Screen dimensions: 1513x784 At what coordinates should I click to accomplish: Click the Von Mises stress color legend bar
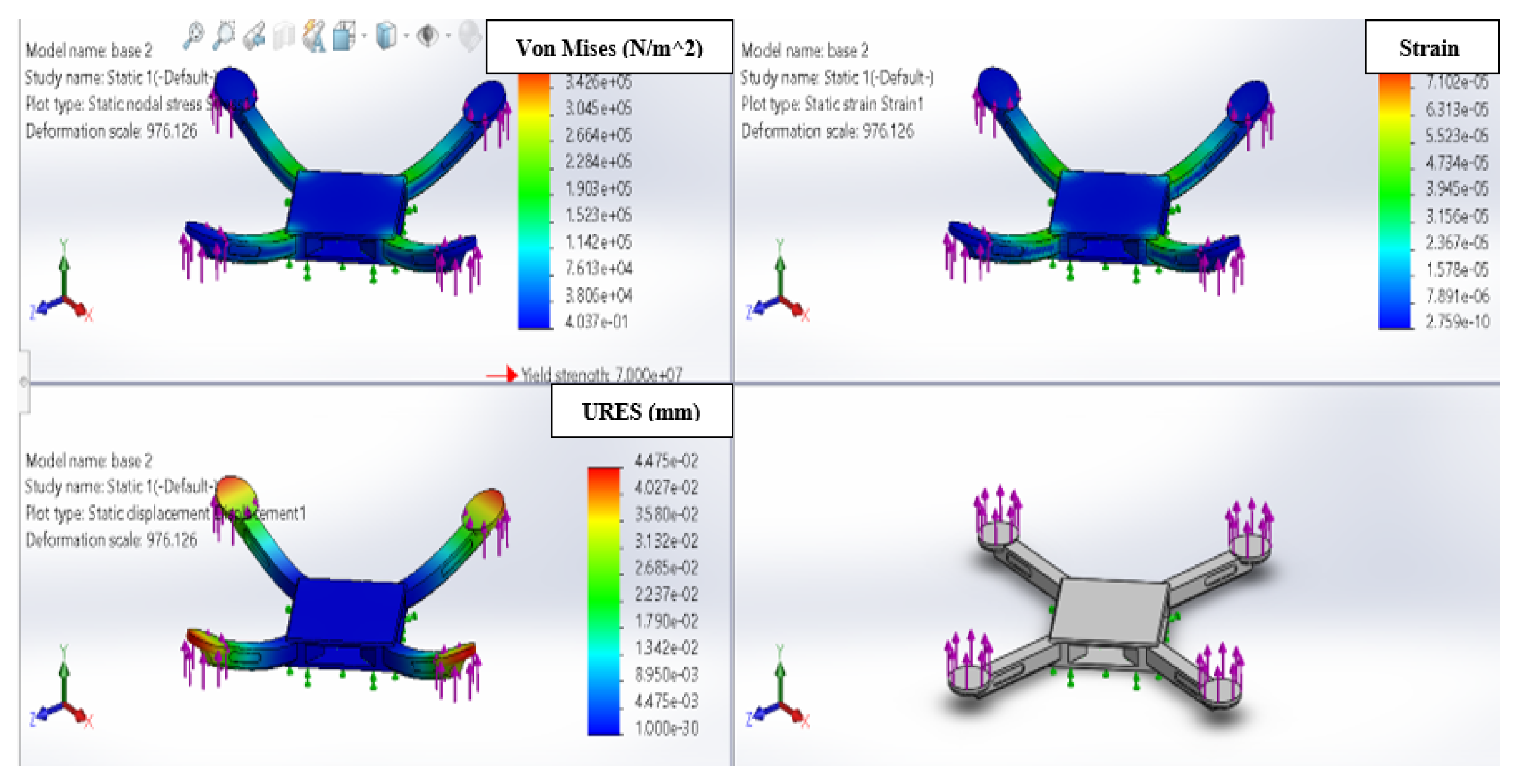click(x=533, y=201)
